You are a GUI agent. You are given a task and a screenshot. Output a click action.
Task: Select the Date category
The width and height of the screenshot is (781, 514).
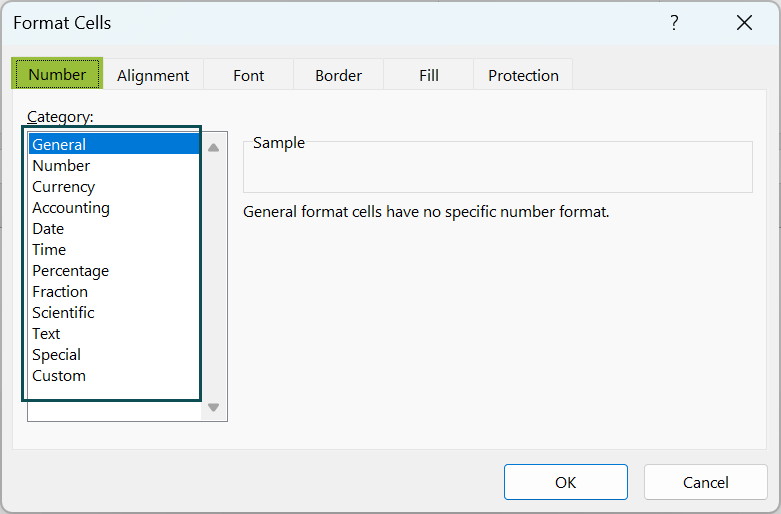tap(114, 228)
